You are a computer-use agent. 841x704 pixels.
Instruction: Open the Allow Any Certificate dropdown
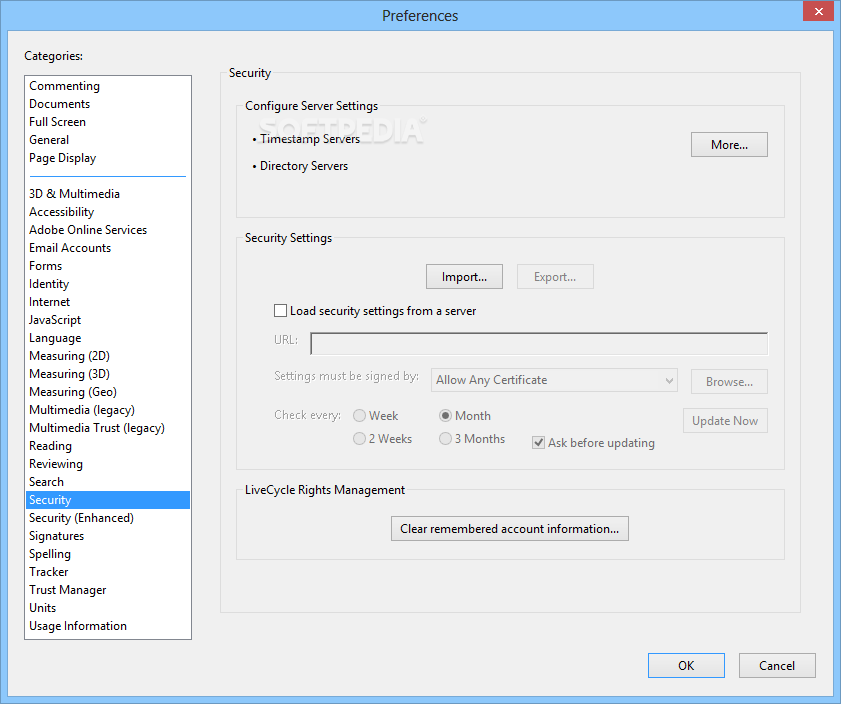554,380
